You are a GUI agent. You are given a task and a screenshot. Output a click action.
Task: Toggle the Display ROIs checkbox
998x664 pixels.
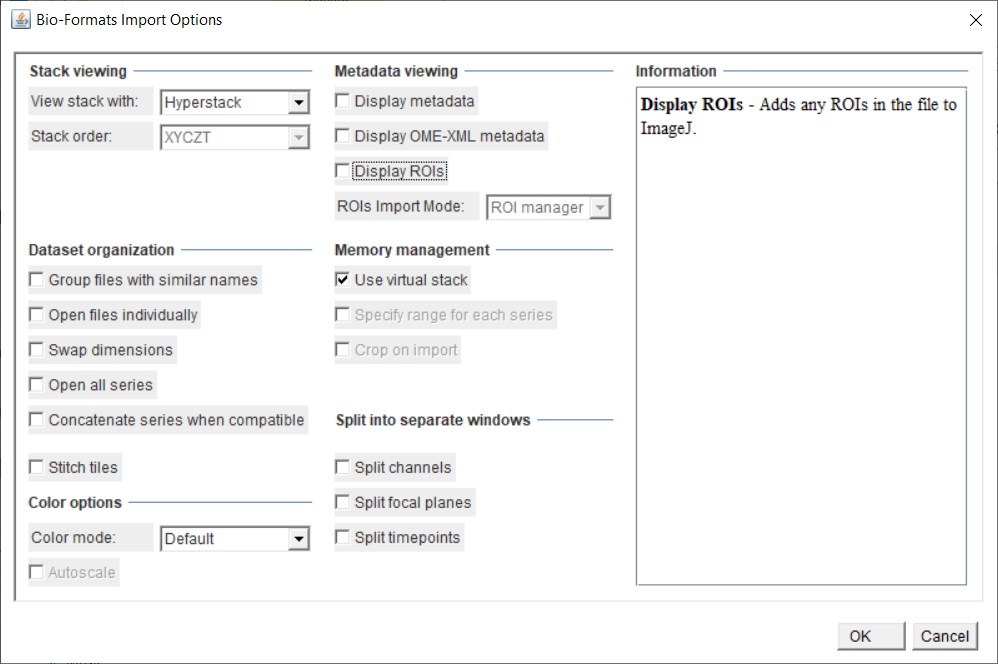pos(343,171)
